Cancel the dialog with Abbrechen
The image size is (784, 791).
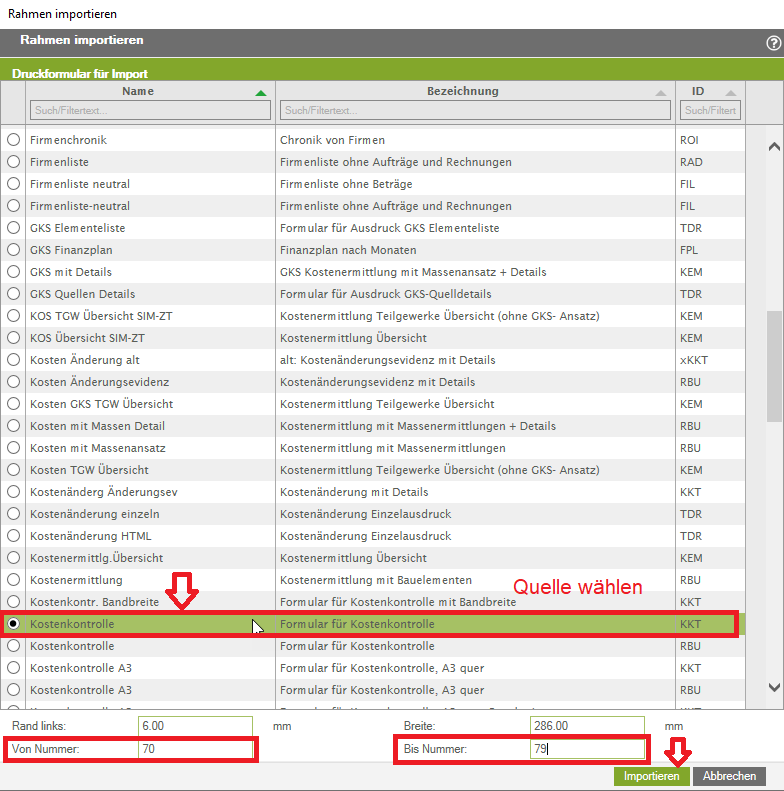point(729,776)
